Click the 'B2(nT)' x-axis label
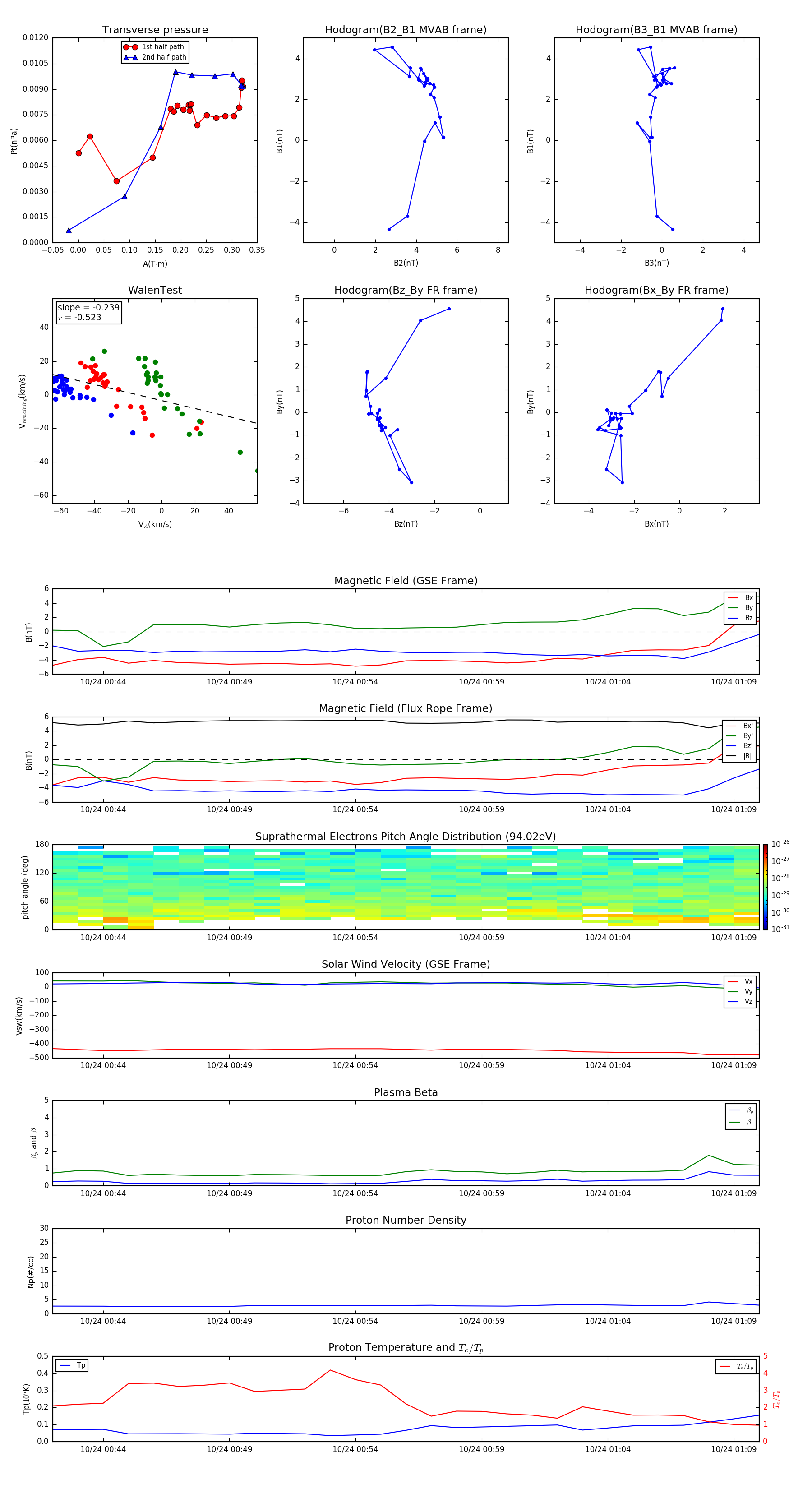Screen dimensions: 812x1489 click(x=406, y=263)
